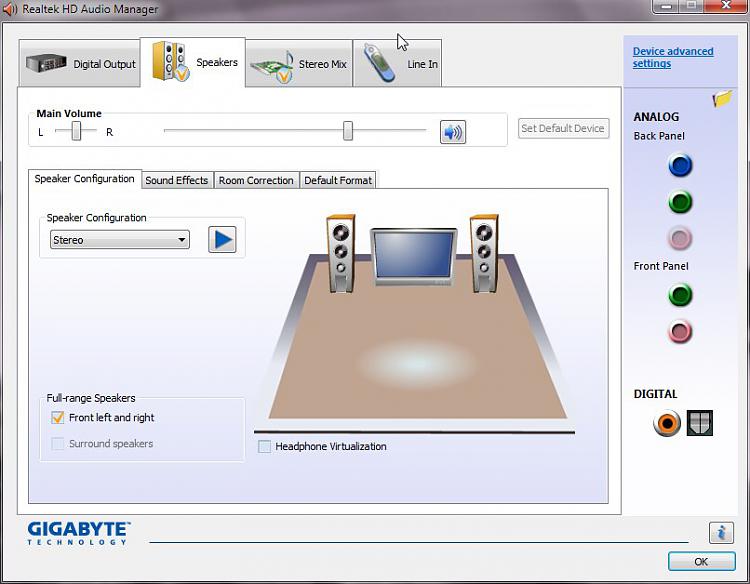Mute the main volume speaker button
Viewport: 750px width, 584px height.
[452, 132]
